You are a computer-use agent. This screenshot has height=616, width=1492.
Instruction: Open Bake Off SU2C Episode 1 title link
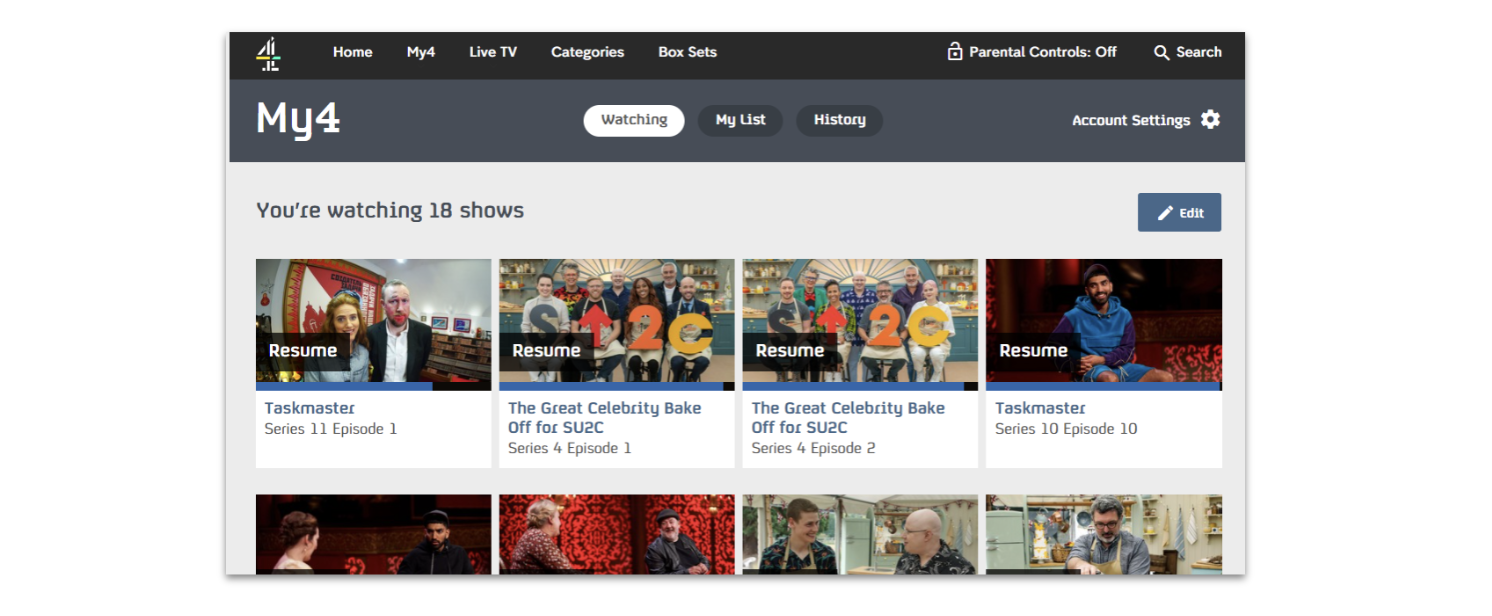coord(604,418)
